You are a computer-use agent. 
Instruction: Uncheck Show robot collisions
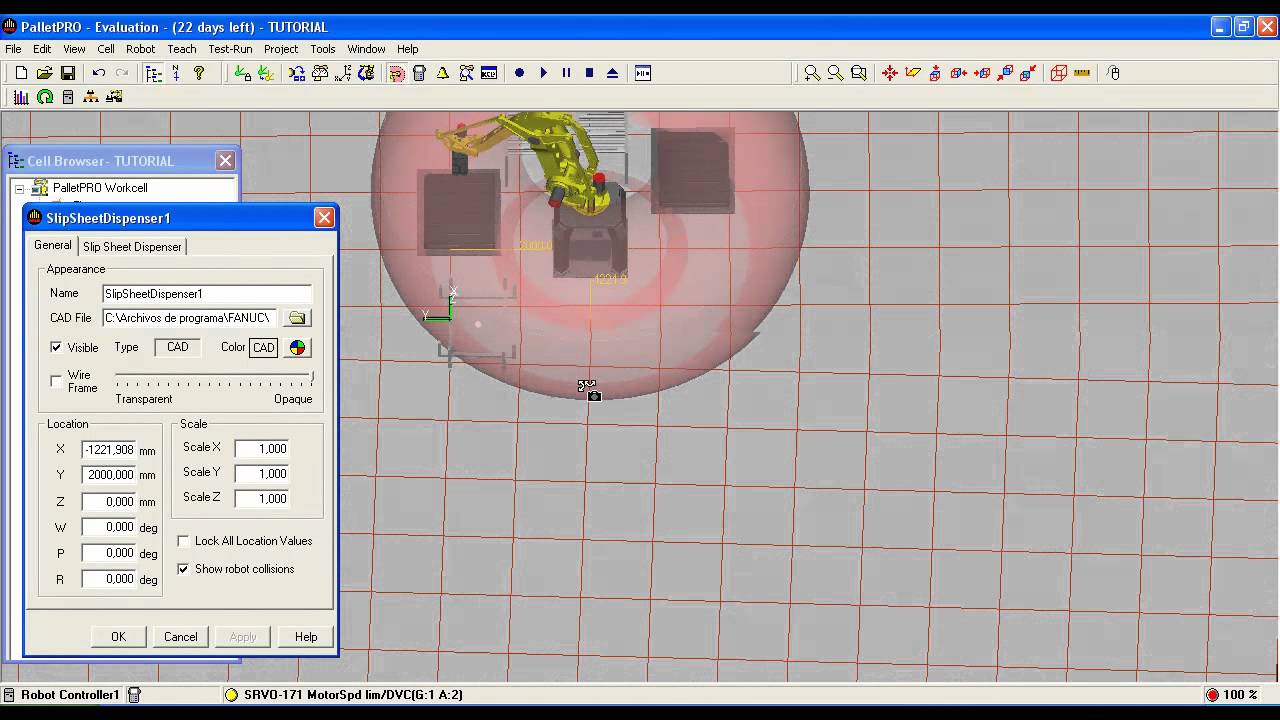[x=183, y=569]
